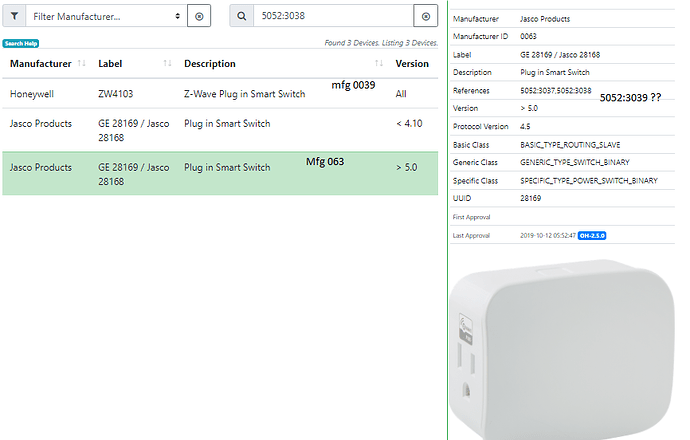Click the '< 4.10' version cell
The width and height of the screenshot is (690, 440).
click(409, 124)
